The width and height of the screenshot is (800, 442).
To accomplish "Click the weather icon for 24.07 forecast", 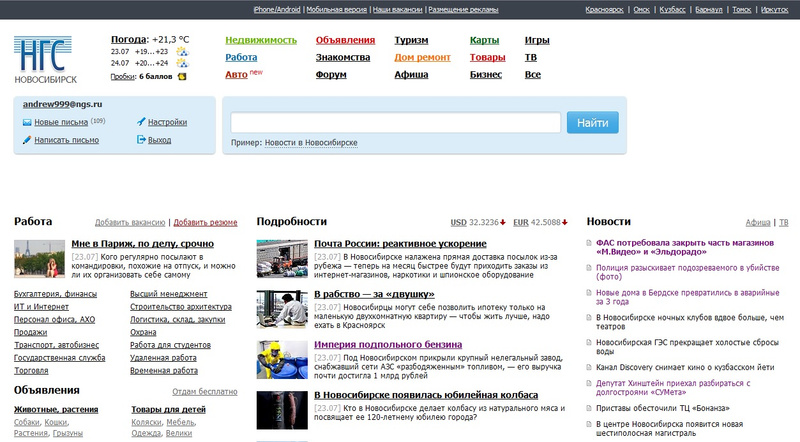I will pyautogui.click(x=182, y=63).
